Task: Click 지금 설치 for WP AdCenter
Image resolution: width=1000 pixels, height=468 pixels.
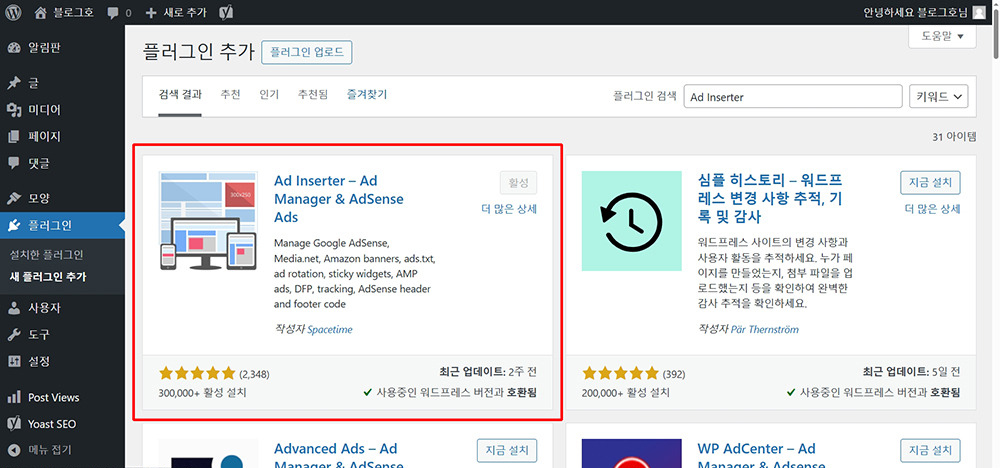Action: (930, 450)
